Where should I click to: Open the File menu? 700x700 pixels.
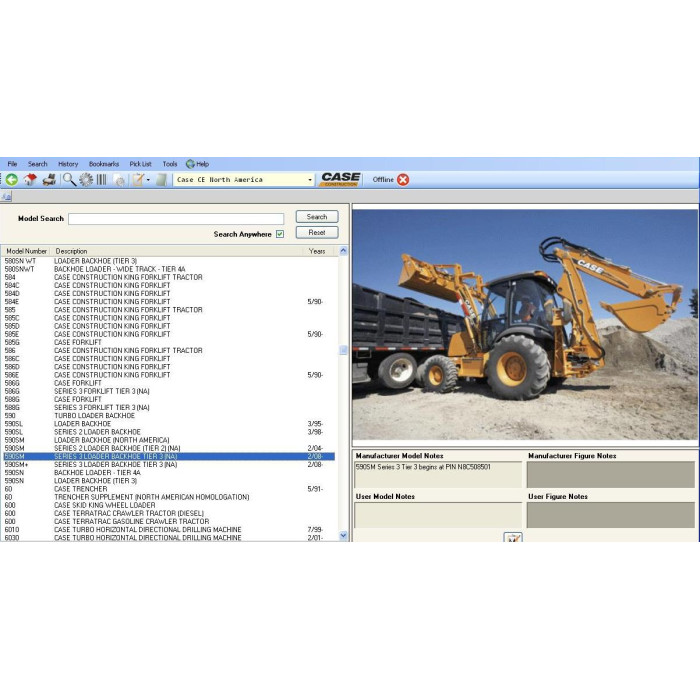pos(12,164)
